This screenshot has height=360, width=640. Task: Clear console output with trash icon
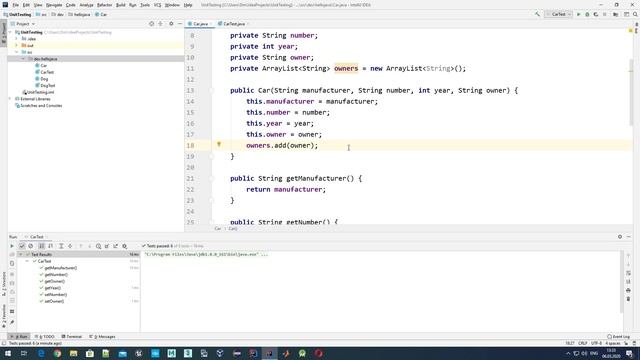coord(628,299)
